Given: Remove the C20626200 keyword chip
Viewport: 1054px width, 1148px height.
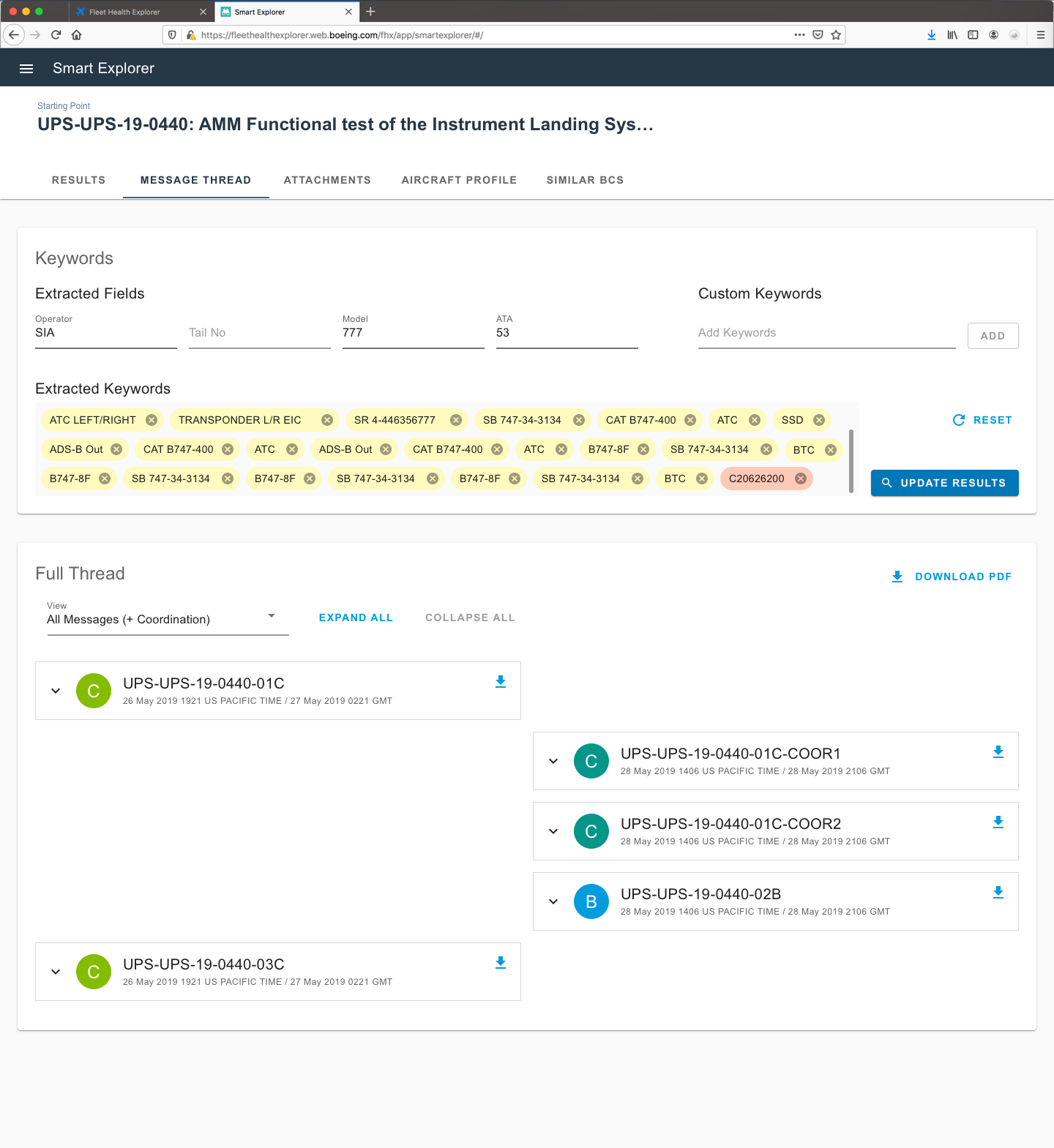Looking at the screenshot, I should coord(801,479).
